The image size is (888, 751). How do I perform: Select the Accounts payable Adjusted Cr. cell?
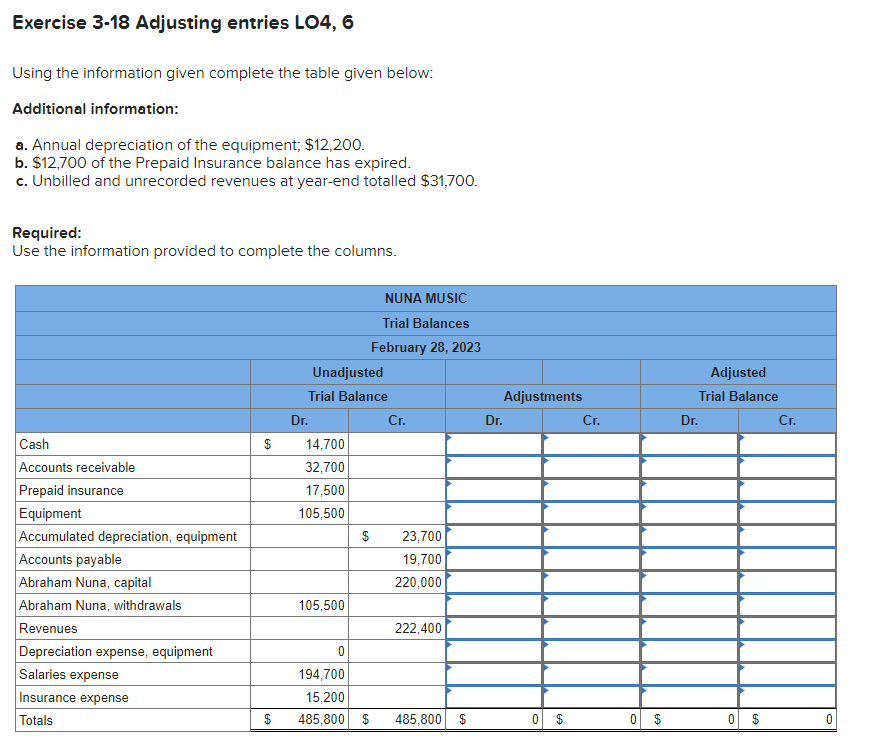point(787,559)
